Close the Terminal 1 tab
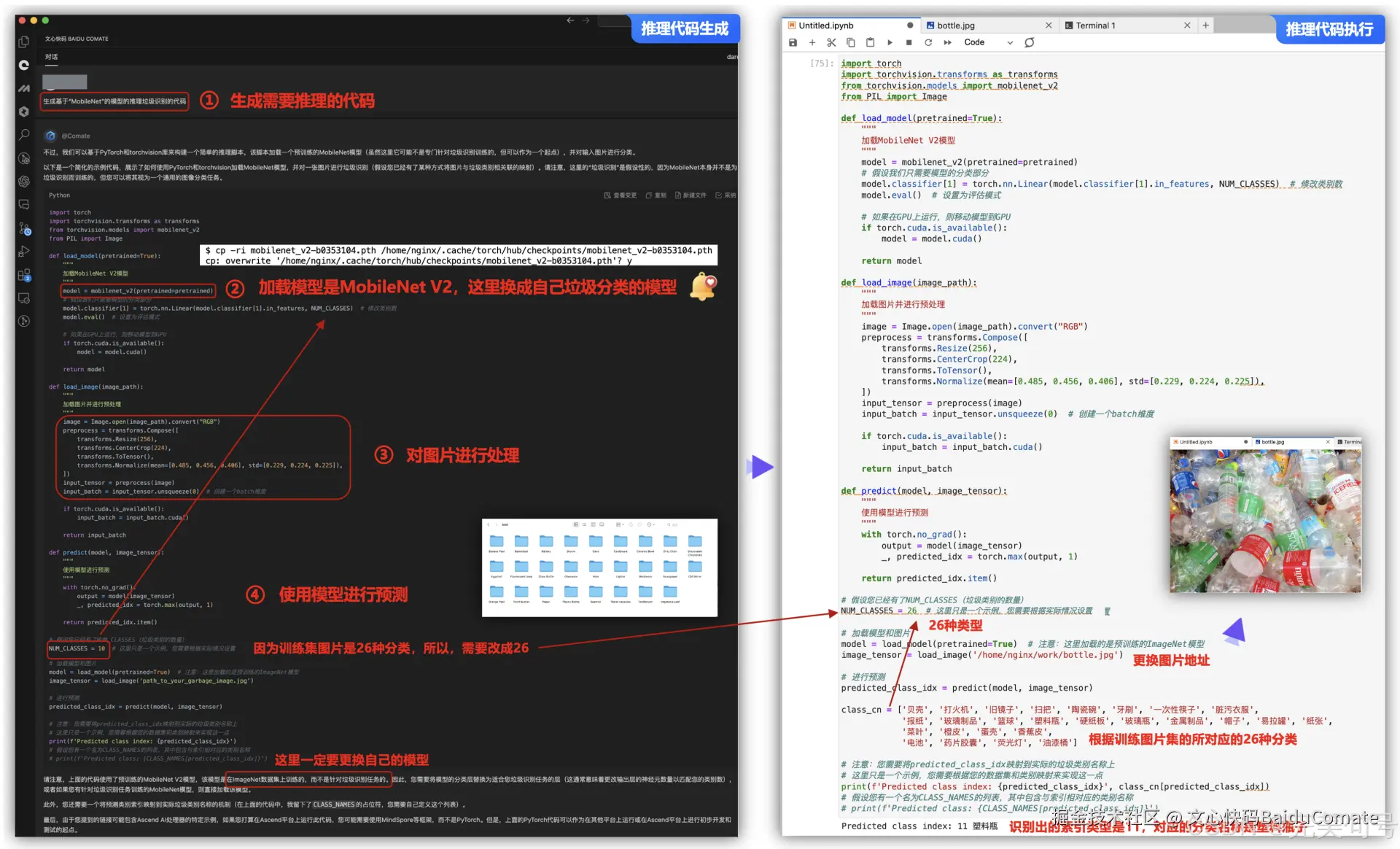 pos(1187,26)
